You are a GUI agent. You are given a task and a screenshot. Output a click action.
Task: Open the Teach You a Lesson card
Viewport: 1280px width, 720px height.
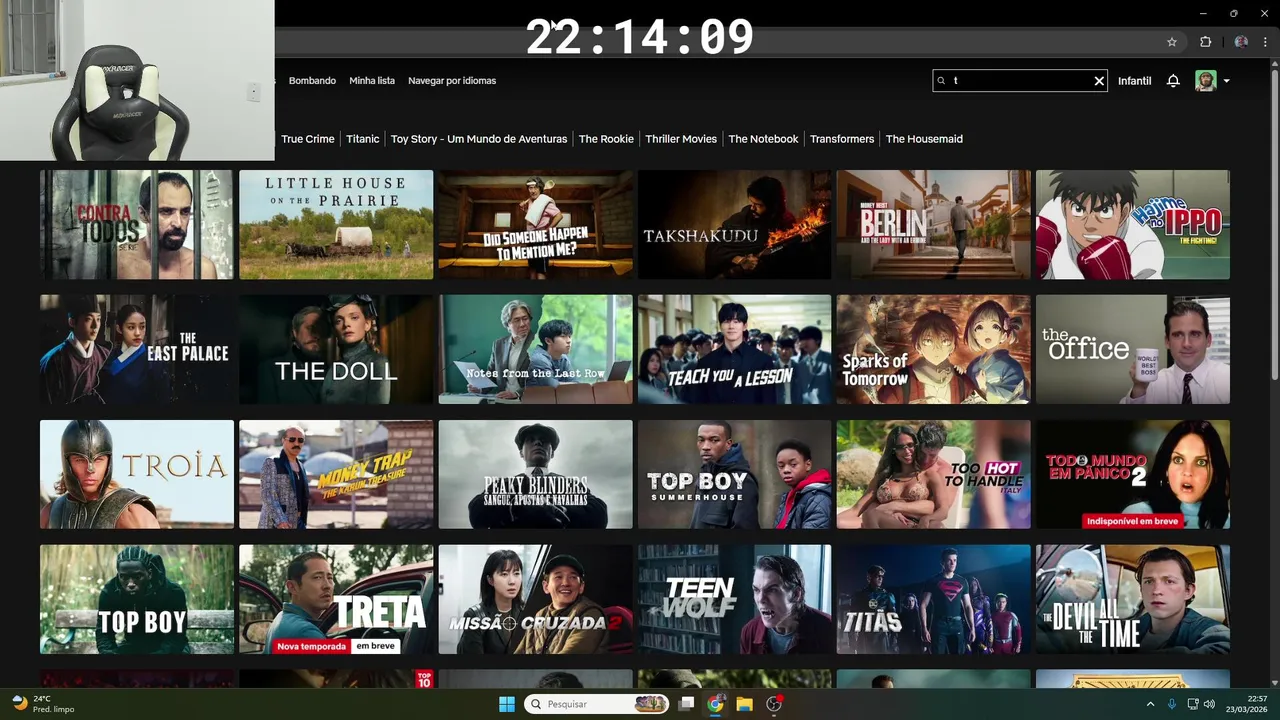735,349
